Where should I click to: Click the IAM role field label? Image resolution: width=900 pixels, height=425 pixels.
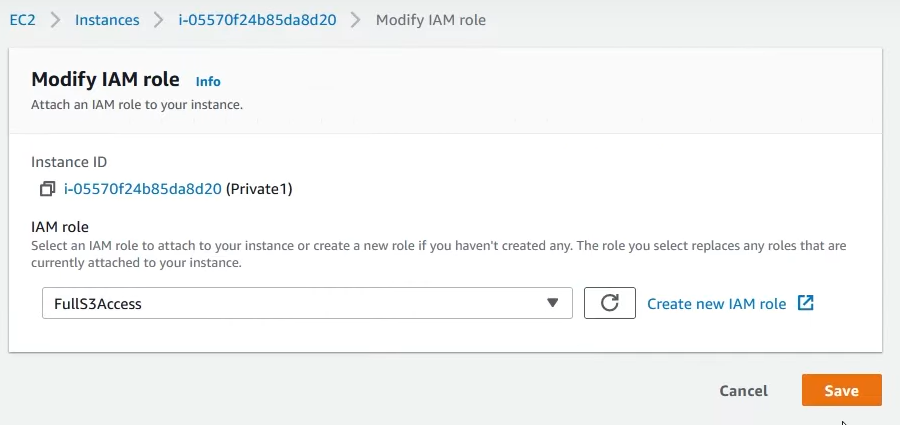(60, 227)
